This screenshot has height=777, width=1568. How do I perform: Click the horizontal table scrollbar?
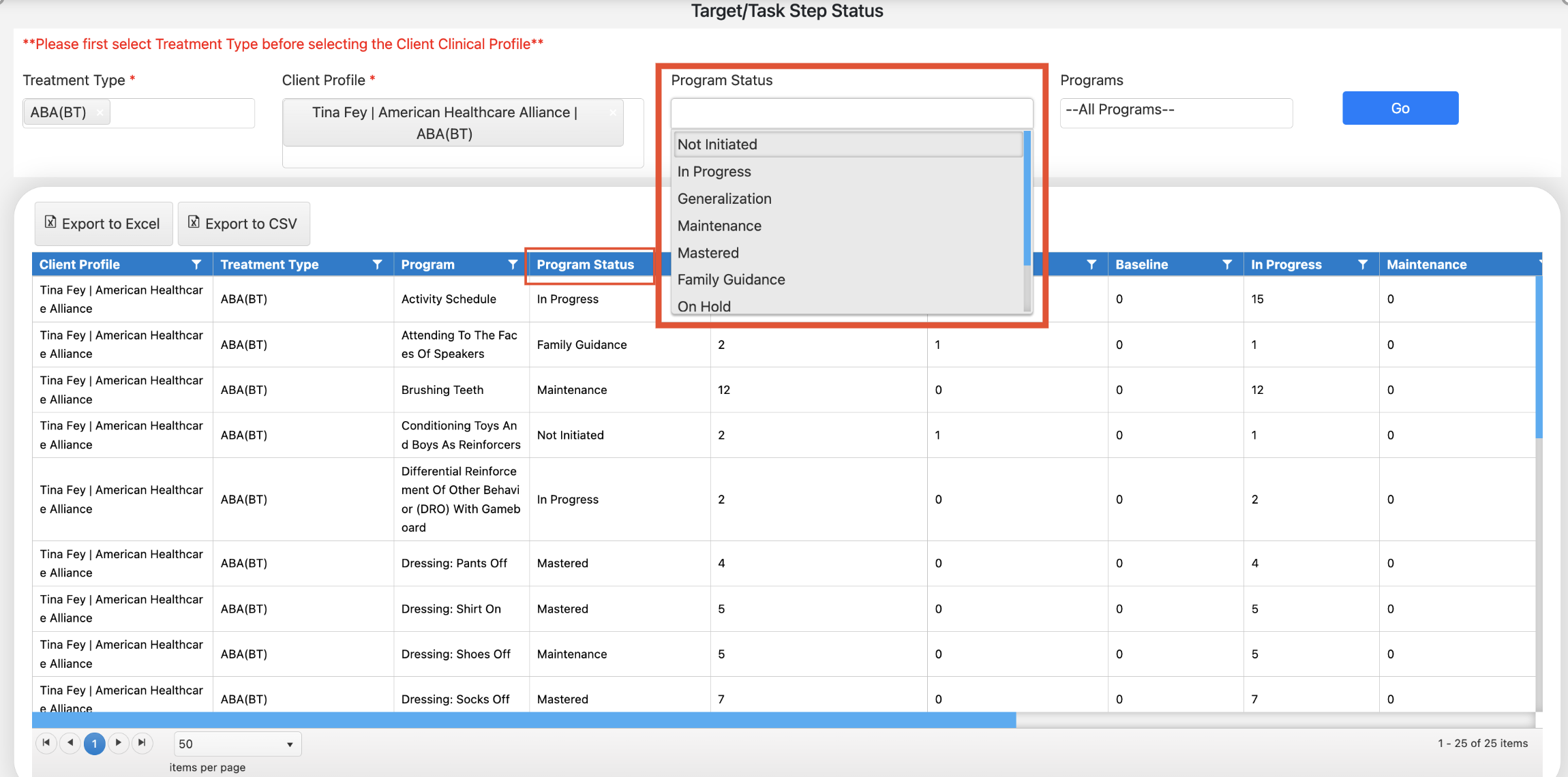pos(524,720)
